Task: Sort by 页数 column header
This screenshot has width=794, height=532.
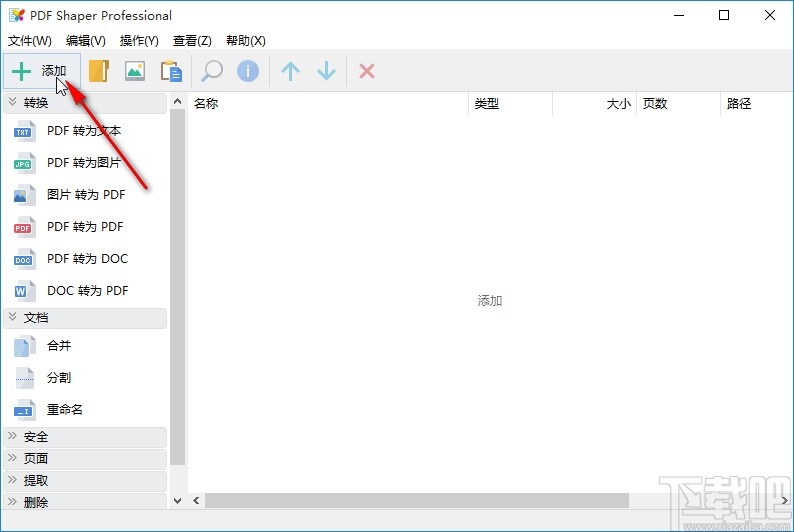Action: (x=678, y=104)
